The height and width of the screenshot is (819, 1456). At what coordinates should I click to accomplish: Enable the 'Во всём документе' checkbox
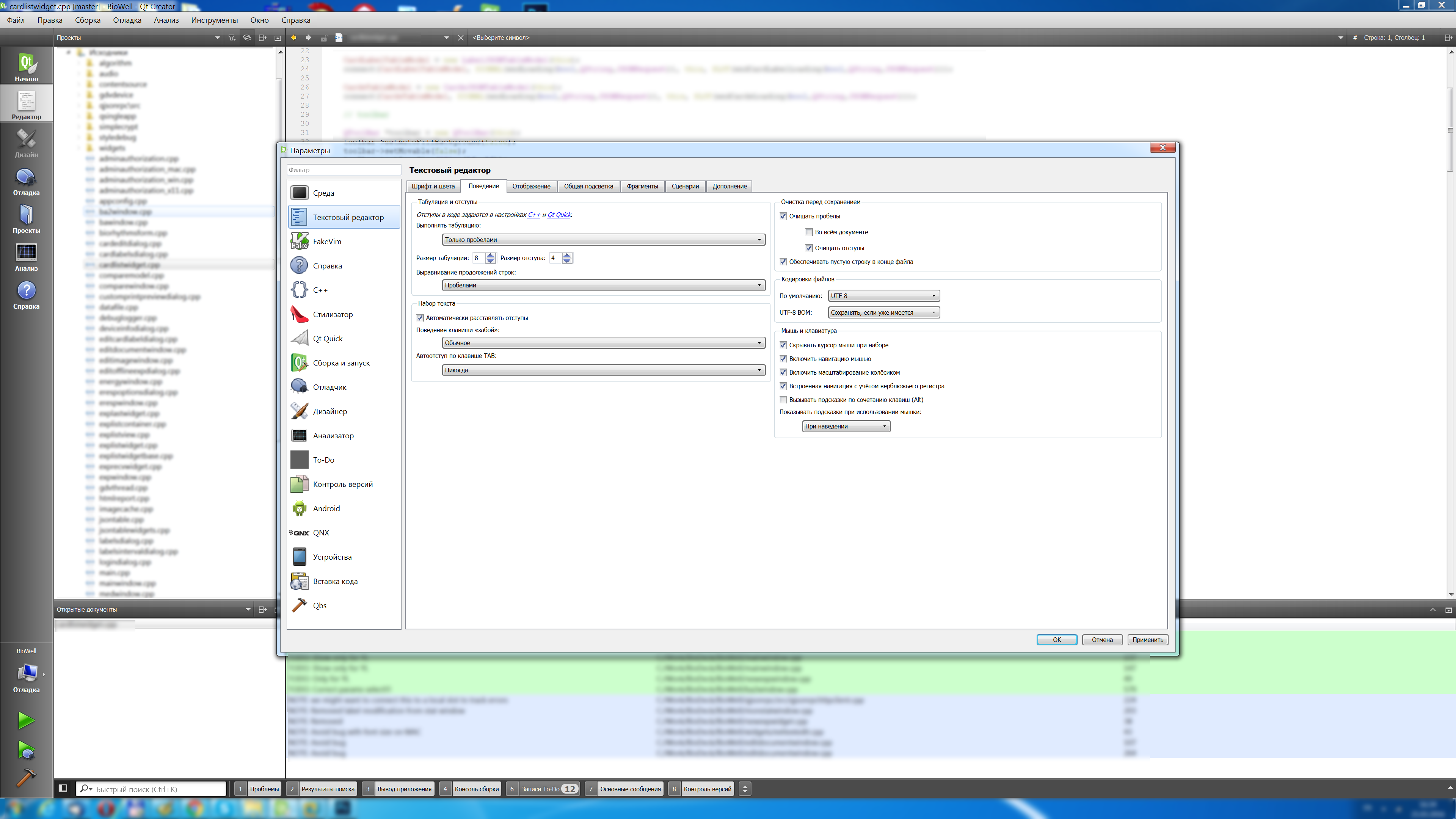pos(809,232)
